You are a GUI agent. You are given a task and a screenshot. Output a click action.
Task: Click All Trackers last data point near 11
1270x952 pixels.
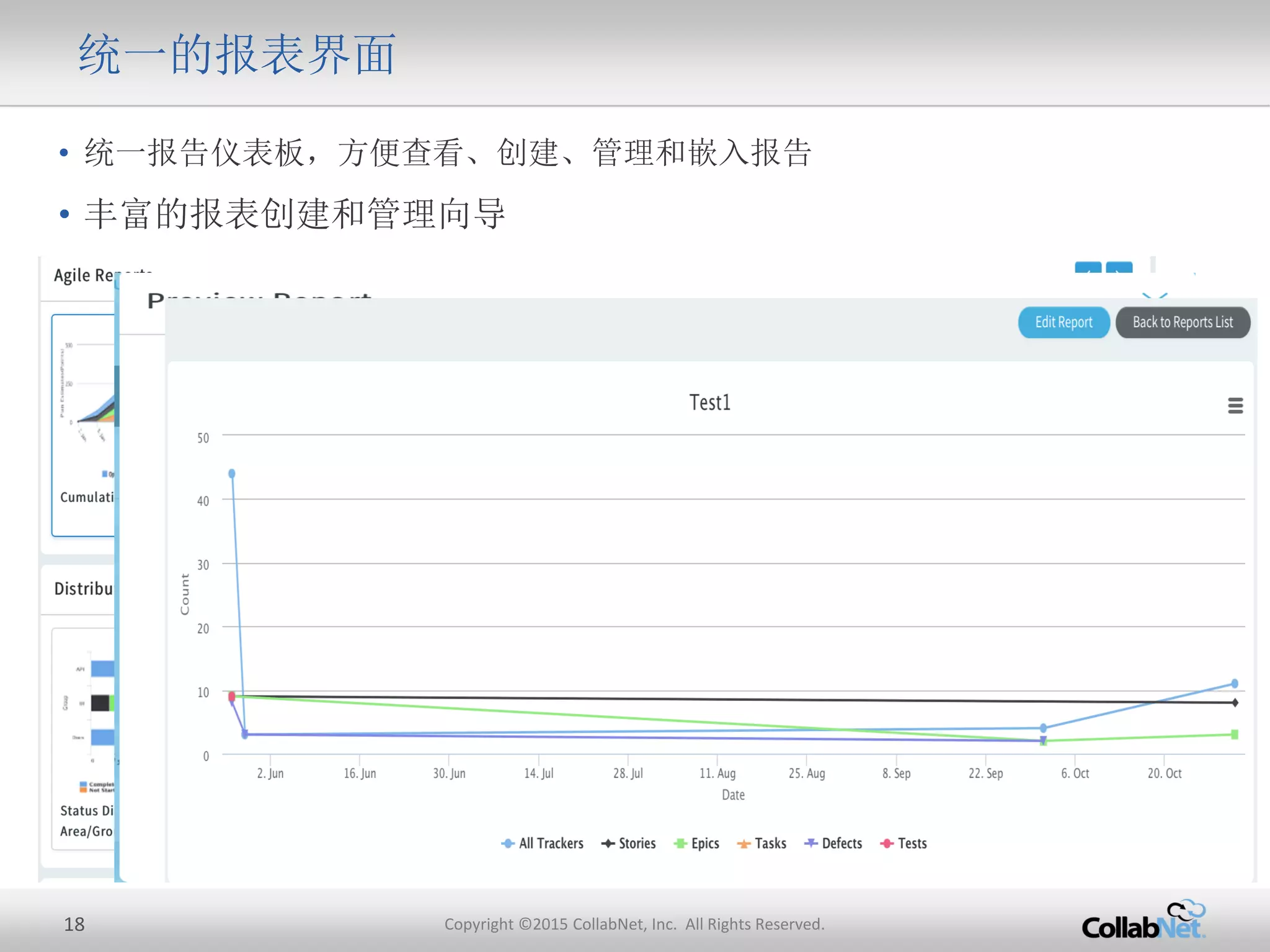pyautogui.click(x=1235, y=684)
